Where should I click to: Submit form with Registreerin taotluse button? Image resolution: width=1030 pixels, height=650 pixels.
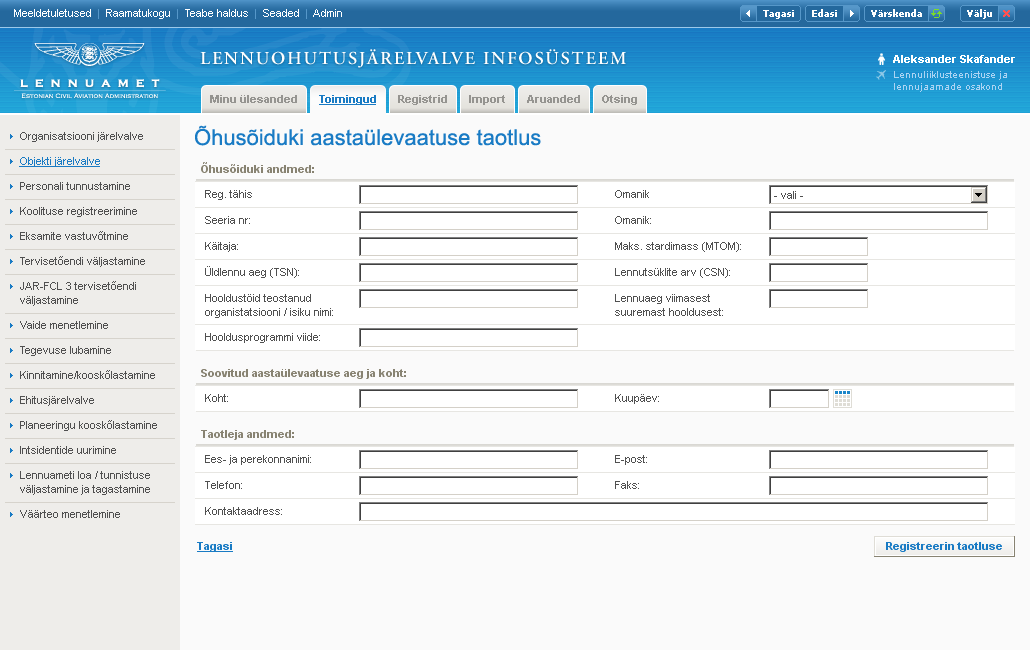(x=944, y=546)
